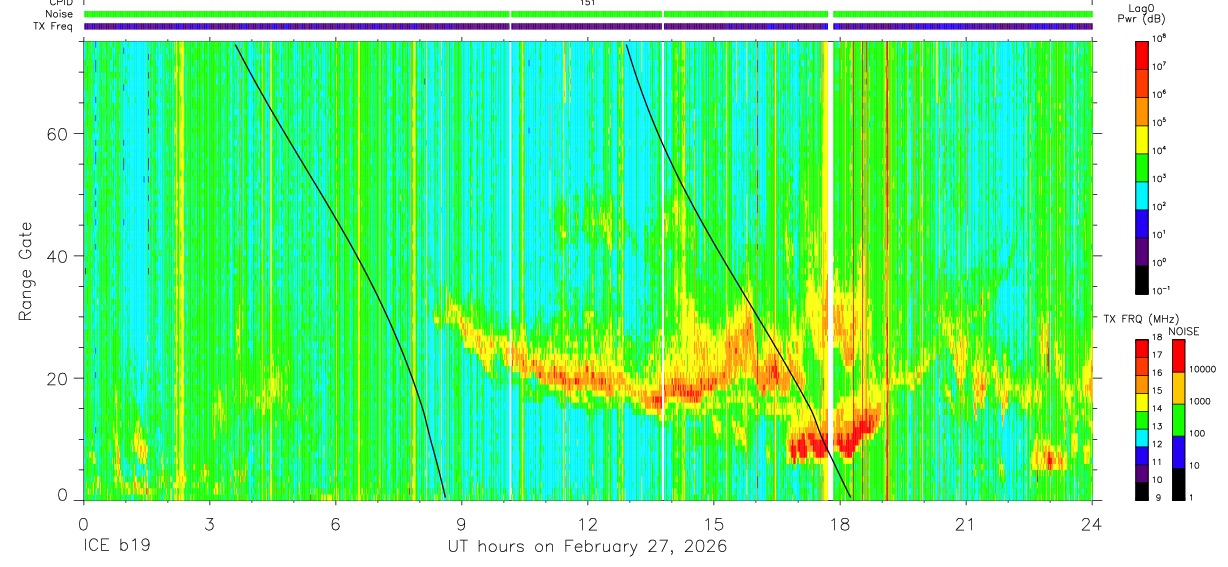The width and height of the screenshot is (1228, 567).
Task: Click the black TX FRQ swatch between 9 and 10
Action: 1142,491
